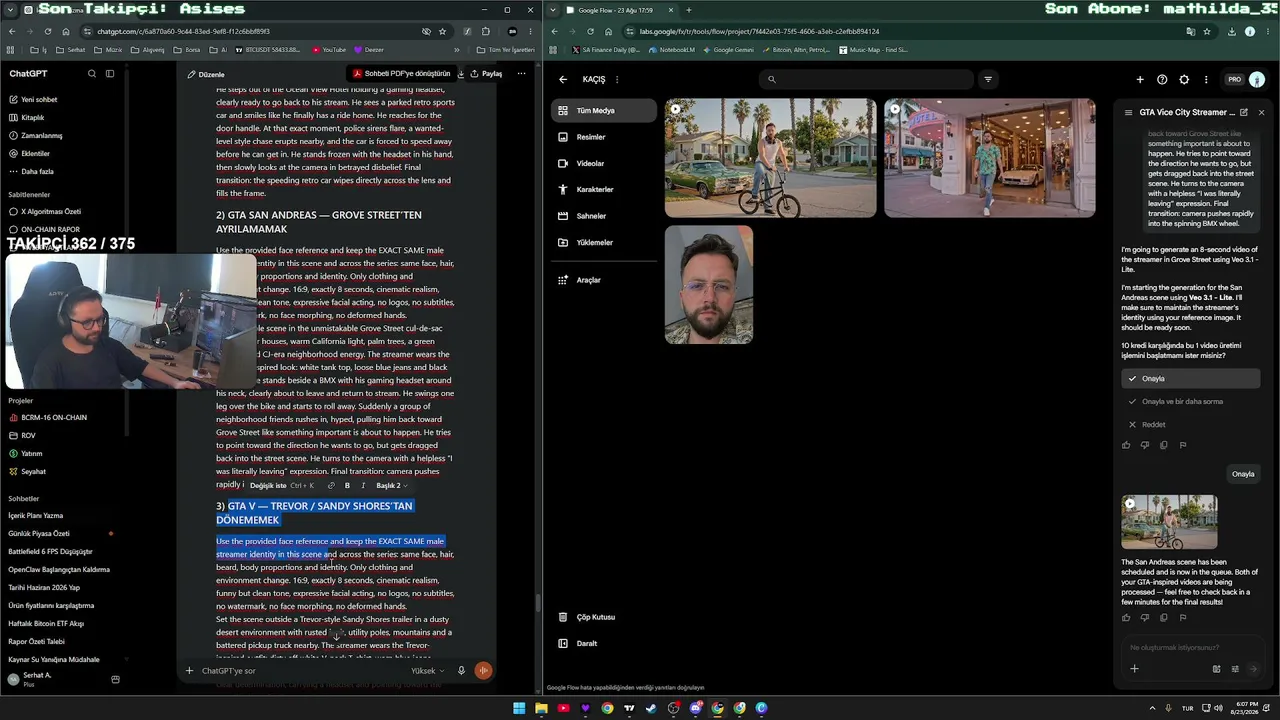Open the Yatırım project

[31, 454]
